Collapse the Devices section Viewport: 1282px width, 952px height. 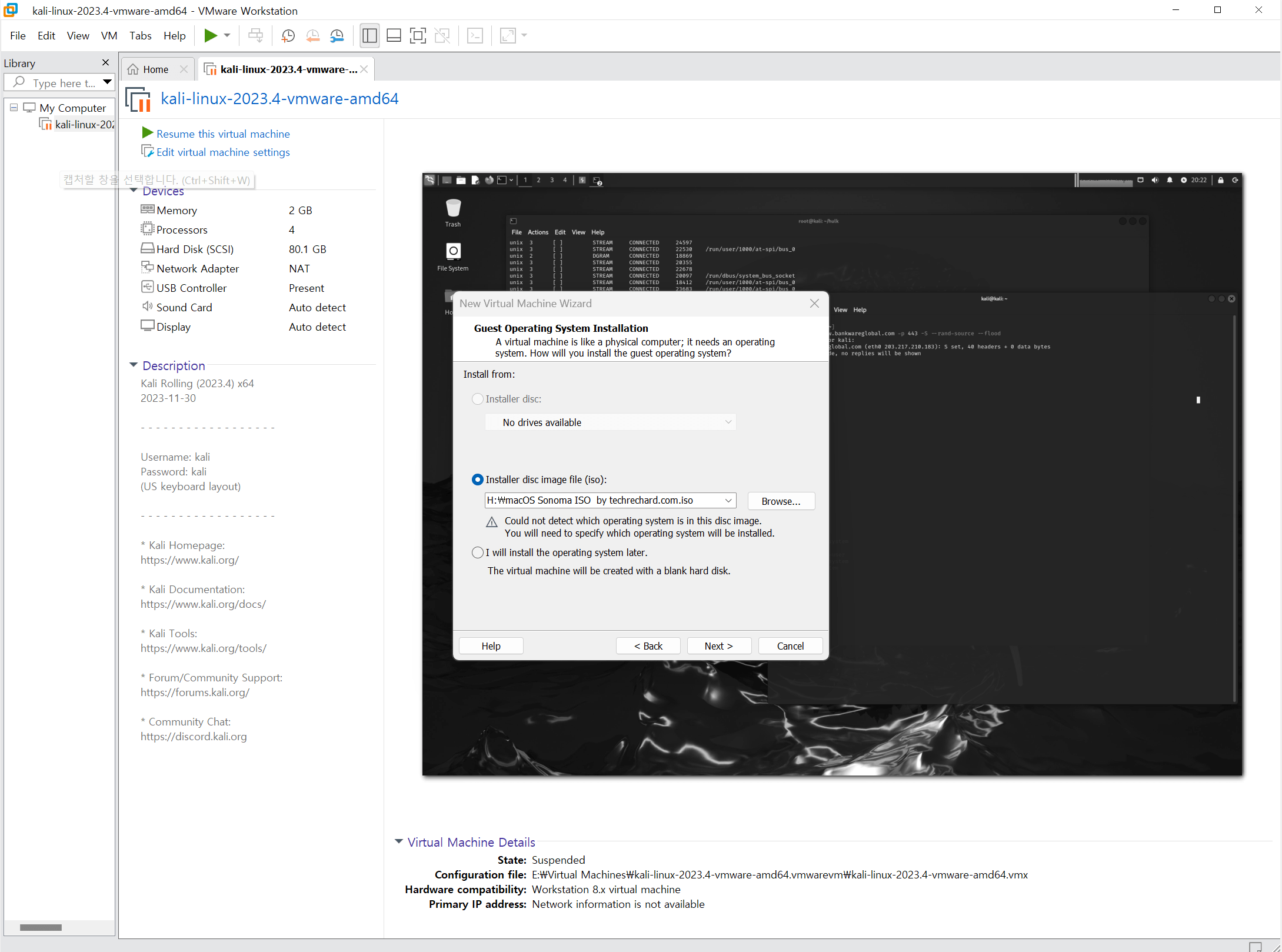pyautogui.click(x=134, y=191)
